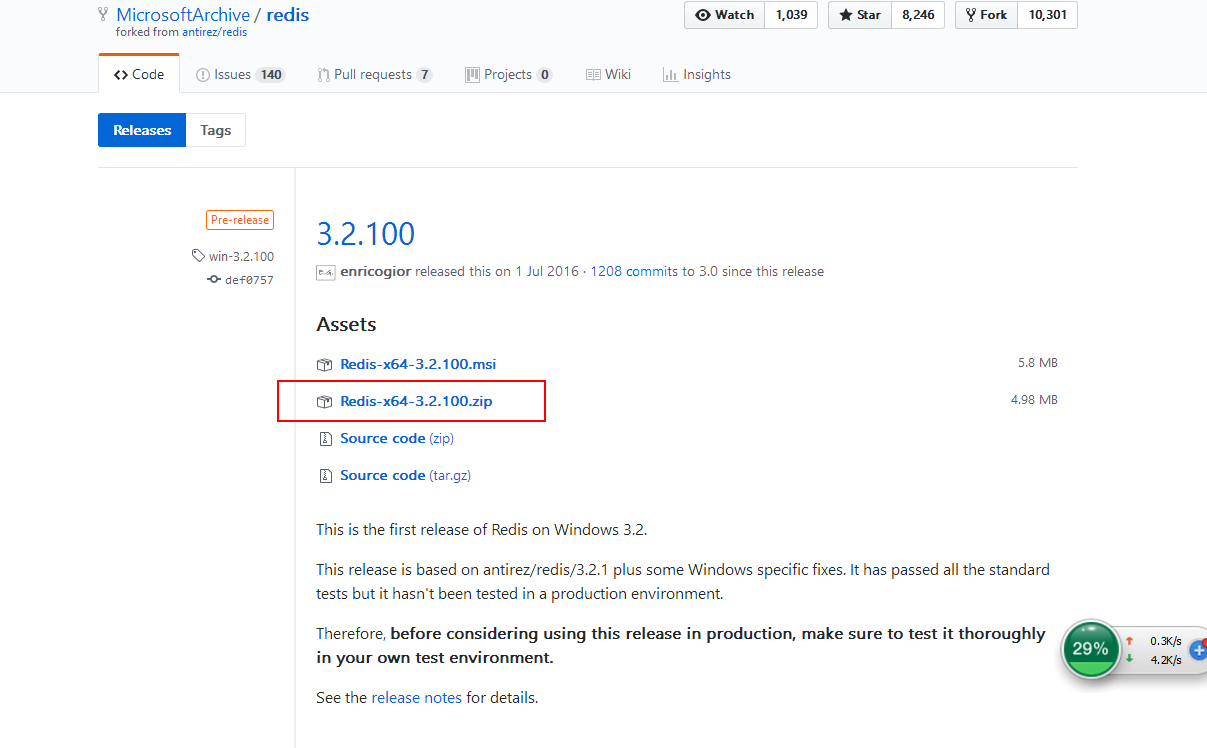The width and height of the screenshot is (1207, 748).
Task: Click the package icon beside the msi file
Action: [x=324, y=364]
